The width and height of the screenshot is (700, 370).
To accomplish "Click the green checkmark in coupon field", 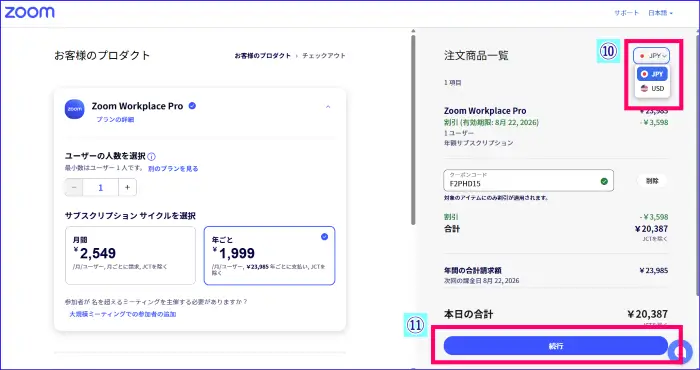I will pyautogui.click(x=604, y=181).
